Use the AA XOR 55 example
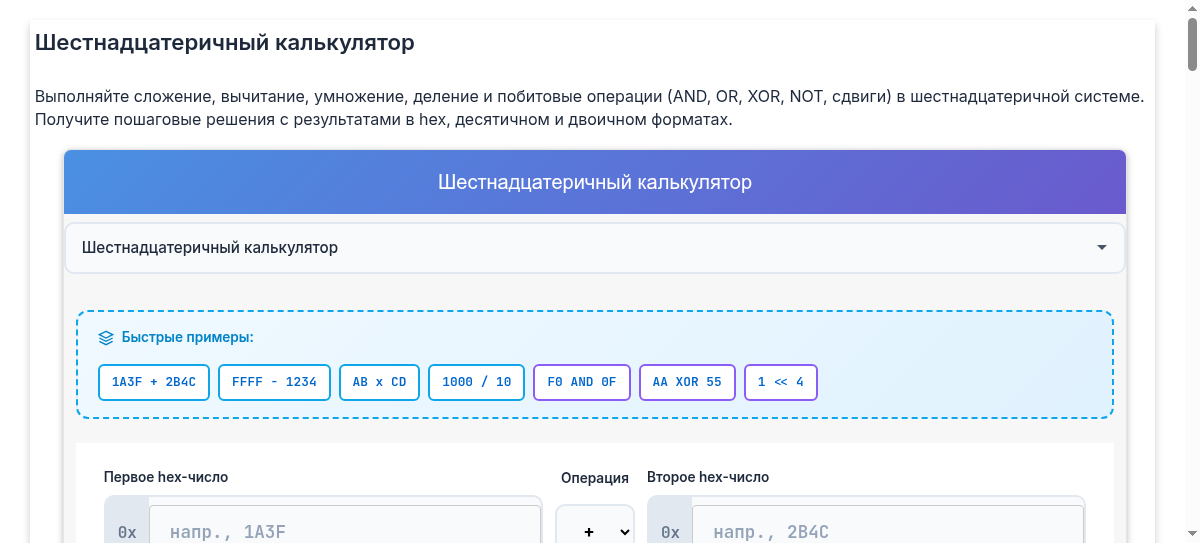The width and height of the screenshot is (1200, 543). pyautogui.click(x=687, y=382)
